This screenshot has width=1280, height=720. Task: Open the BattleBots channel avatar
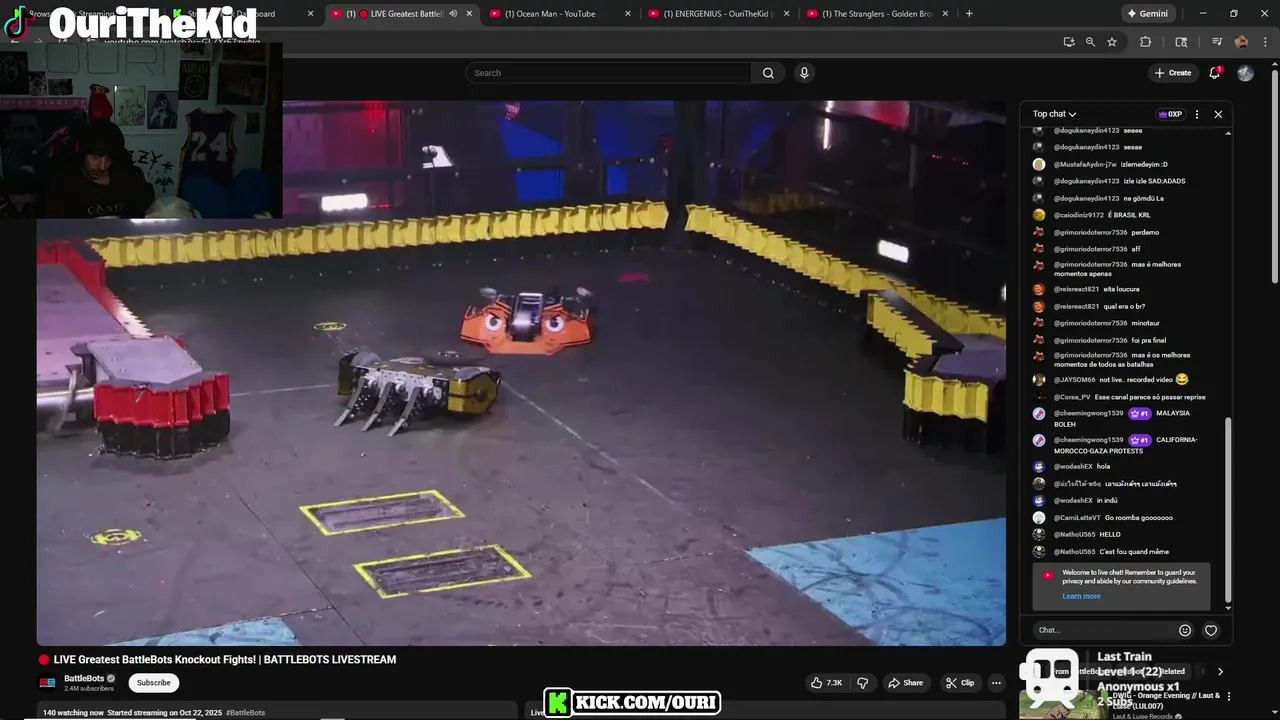47,683
